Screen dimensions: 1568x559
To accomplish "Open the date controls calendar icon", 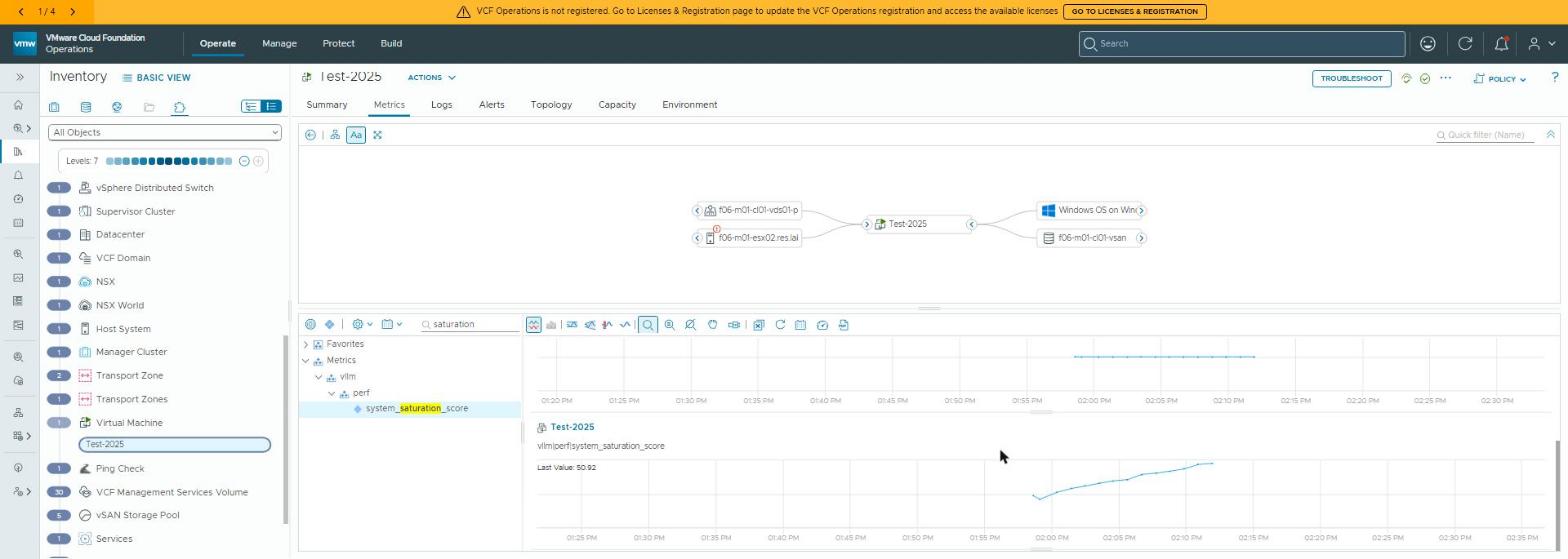I will tap(801, 325).
